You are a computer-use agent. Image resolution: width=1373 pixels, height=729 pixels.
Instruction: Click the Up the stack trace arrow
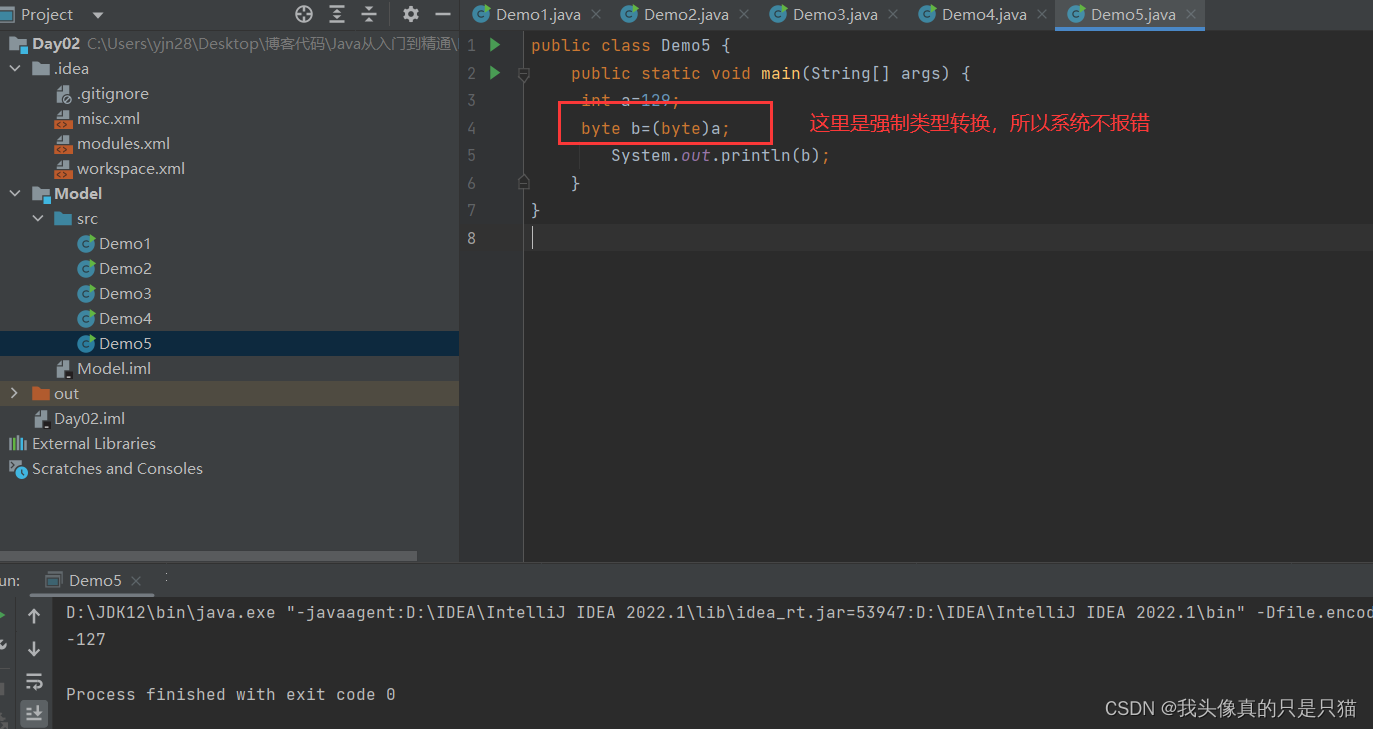click(34, 616)
